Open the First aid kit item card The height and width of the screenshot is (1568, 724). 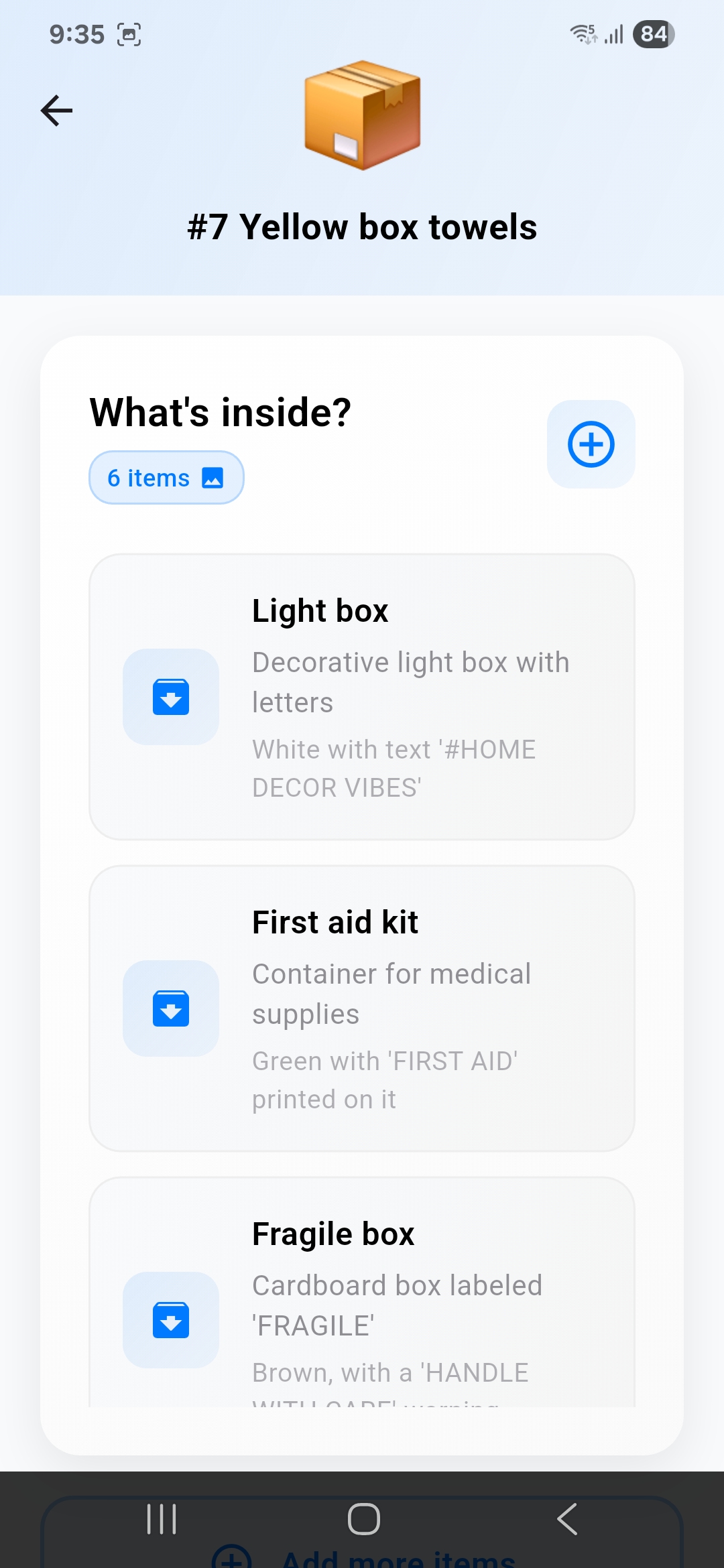(362, 1008)
